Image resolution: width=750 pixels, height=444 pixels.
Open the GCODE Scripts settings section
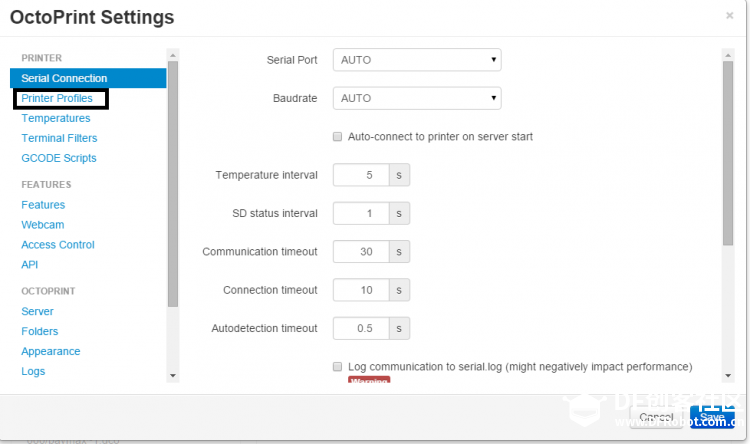coord(59,158)
